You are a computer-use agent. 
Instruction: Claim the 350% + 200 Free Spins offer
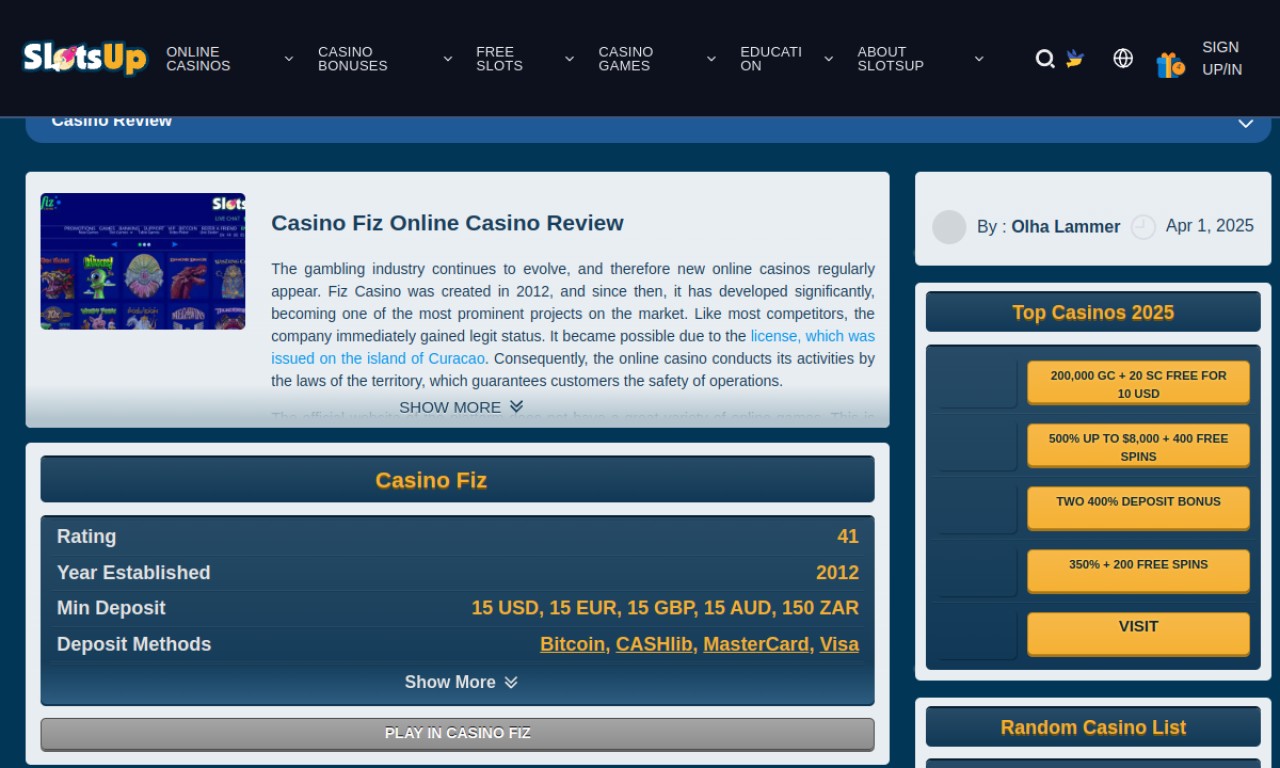(x=1138, y=571)
